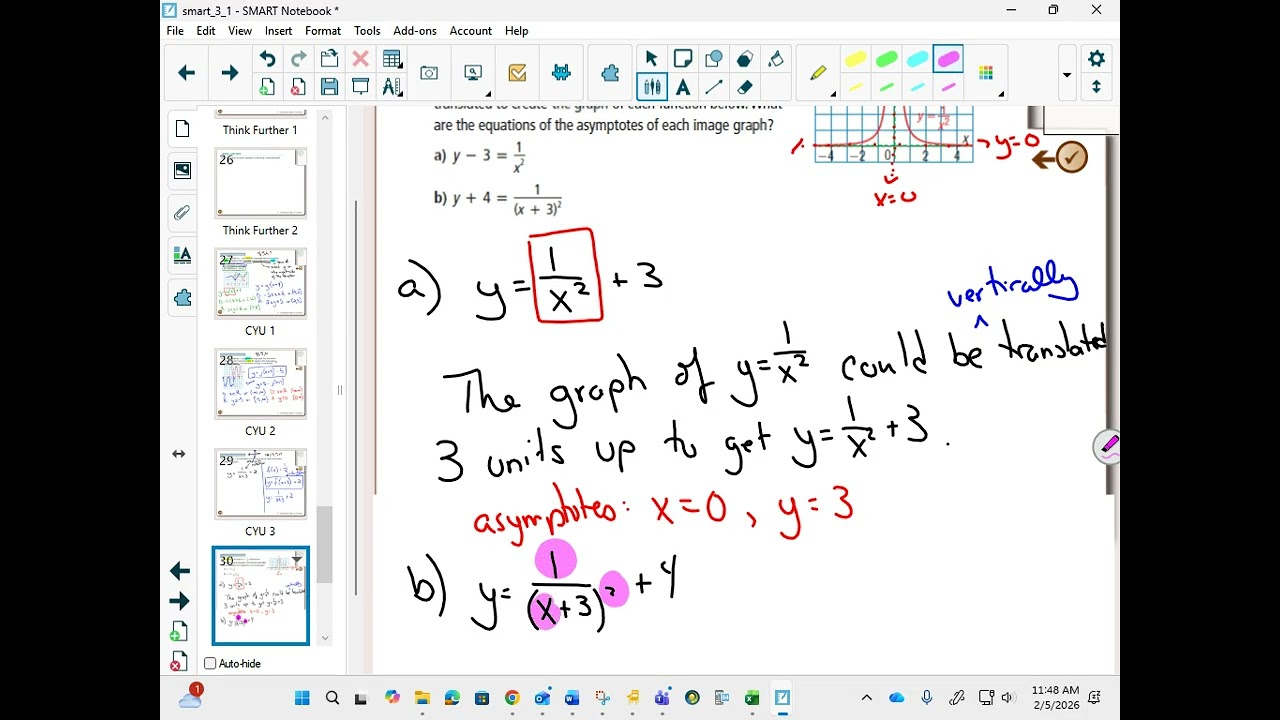
Task: Open the Insert menu
Action: click(279, 31)
